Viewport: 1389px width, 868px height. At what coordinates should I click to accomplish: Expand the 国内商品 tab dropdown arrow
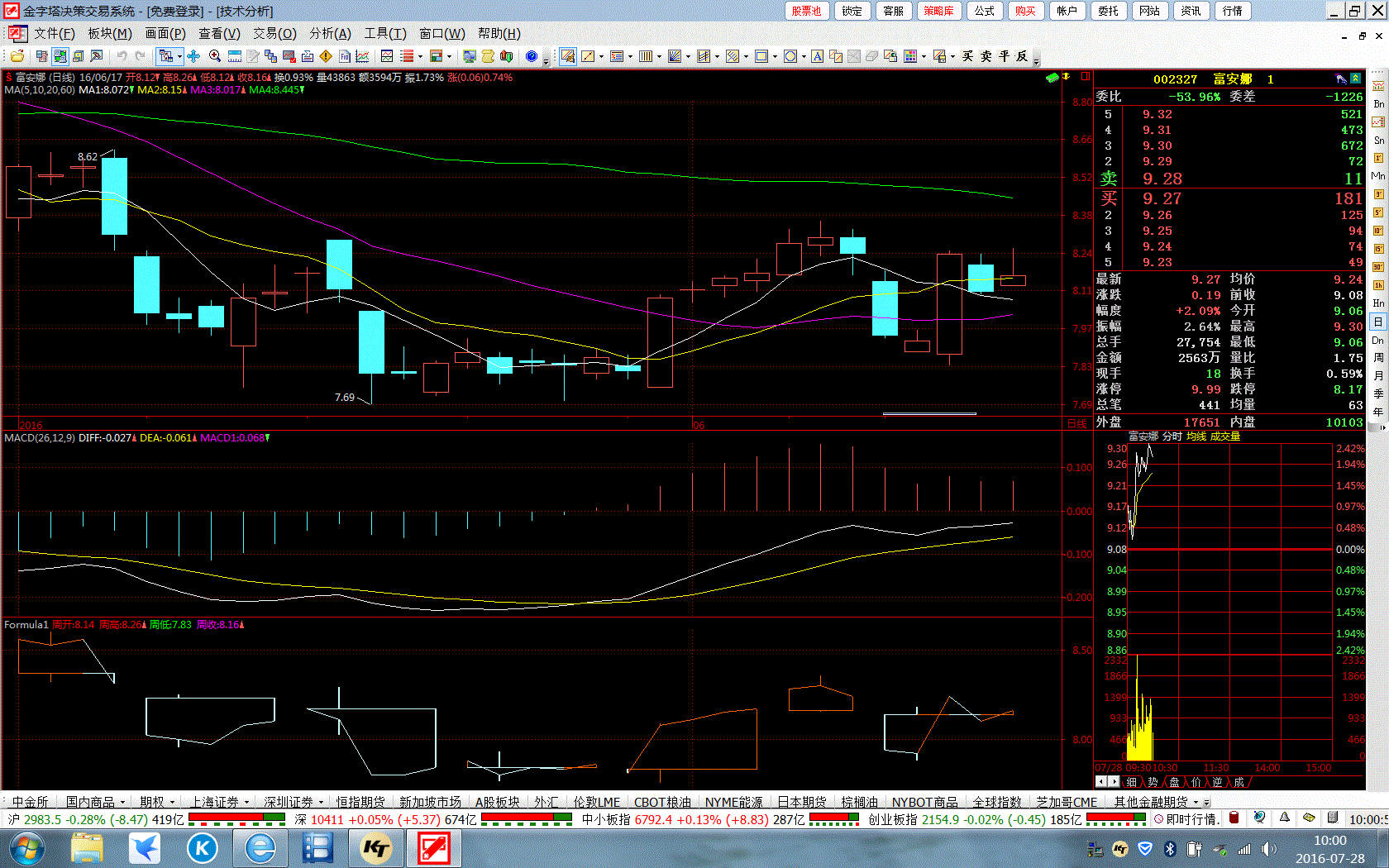(x=122, y=802)
